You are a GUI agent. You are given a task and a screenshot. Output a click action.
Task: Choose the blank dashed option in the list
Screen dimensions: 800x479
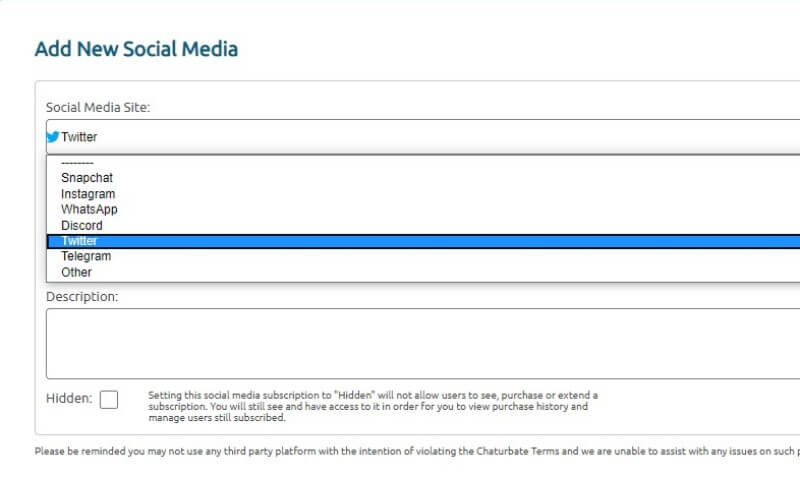point(423,163)
